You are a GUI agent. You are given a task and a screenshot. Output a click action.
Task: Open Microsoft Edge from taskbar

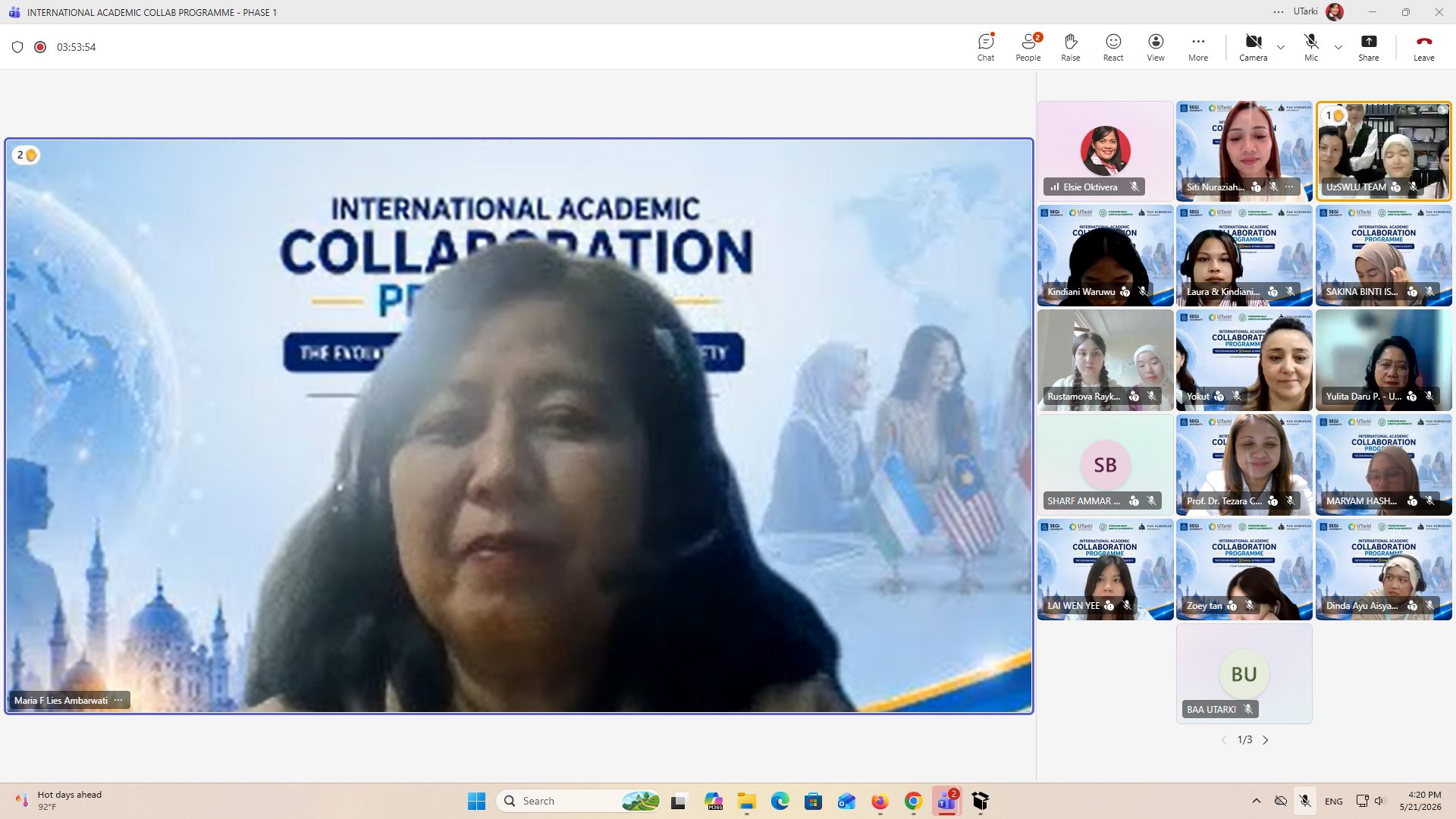pos(780,801)
